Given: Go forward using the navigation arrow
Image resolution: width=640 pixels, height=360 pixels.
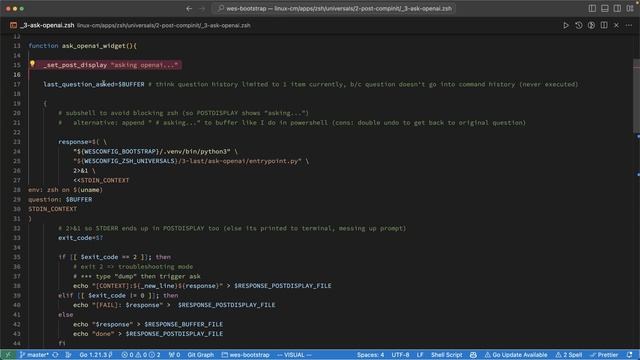Looking at the screenshot, I should point(202,8).
